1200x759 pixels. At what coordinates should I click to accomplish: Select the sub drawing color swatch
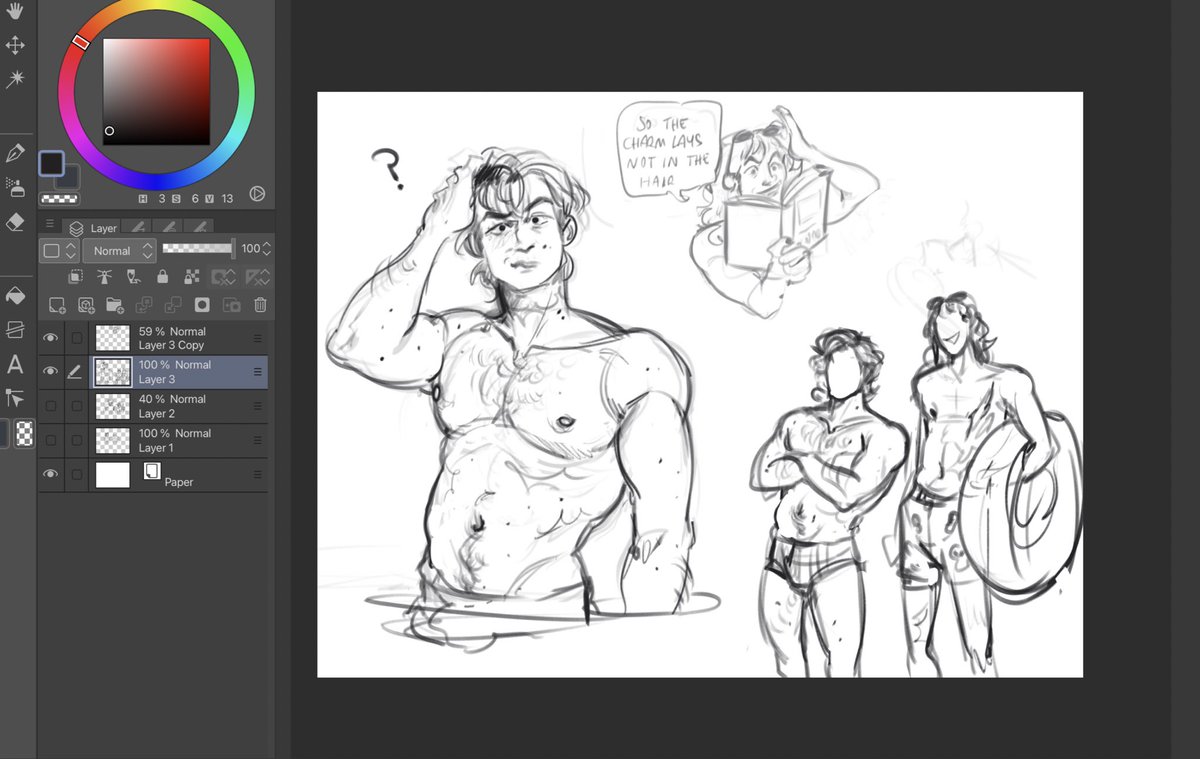69,178
